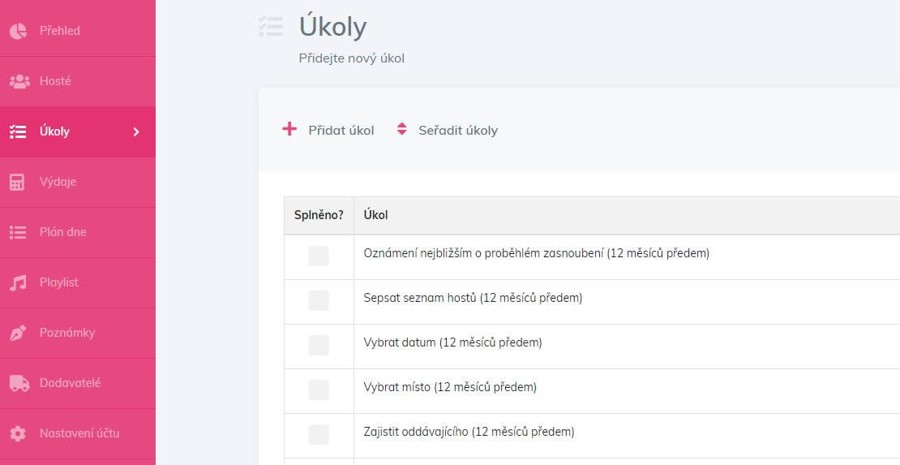Click the Seřadit úkoly sort arrows
Screen dimensions: 900x465
[402, 129]
